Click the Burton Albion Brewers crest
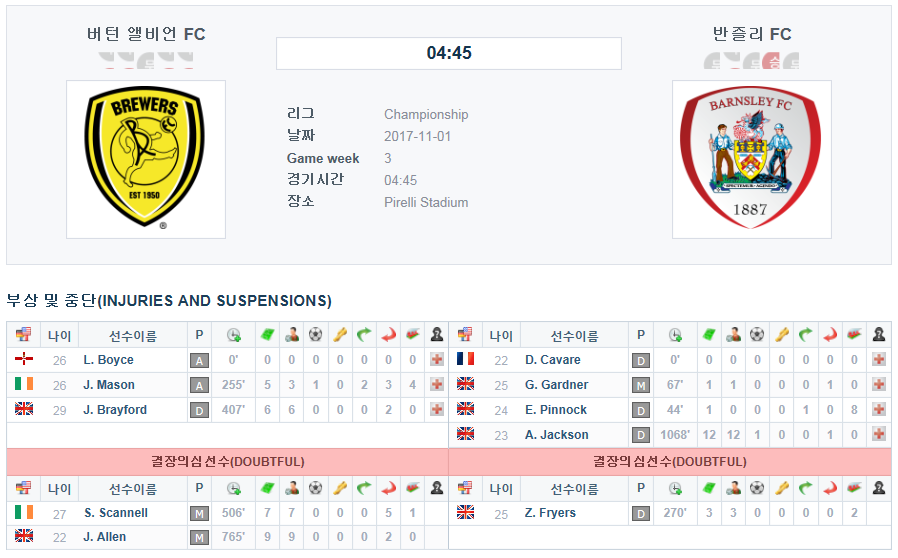The width and height of the screenshot is (898, 558). 145,159
